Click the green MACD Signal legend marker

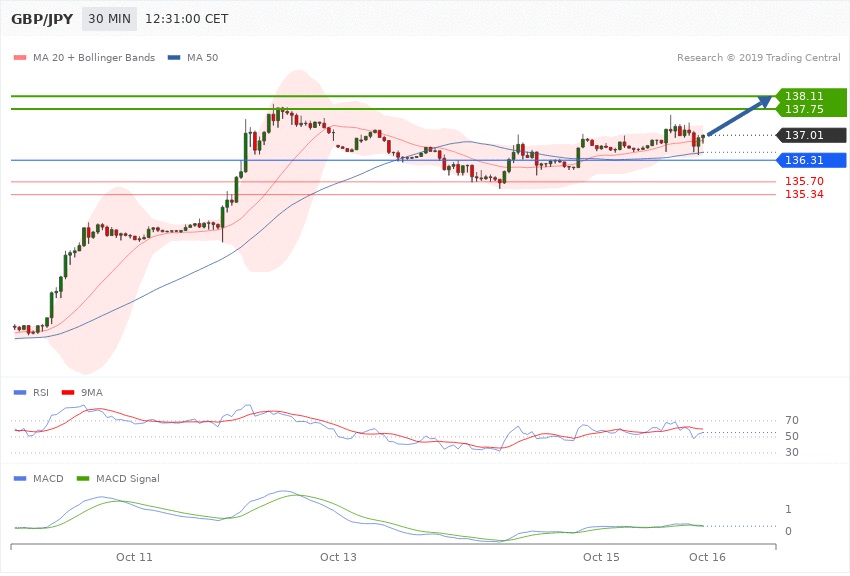click(83, 479)
